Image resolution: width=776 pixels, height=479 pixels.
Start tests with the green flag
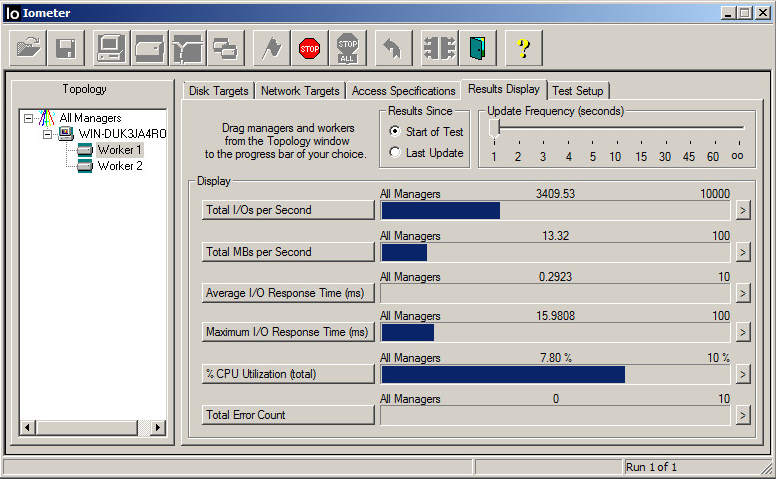click(272, 48)
